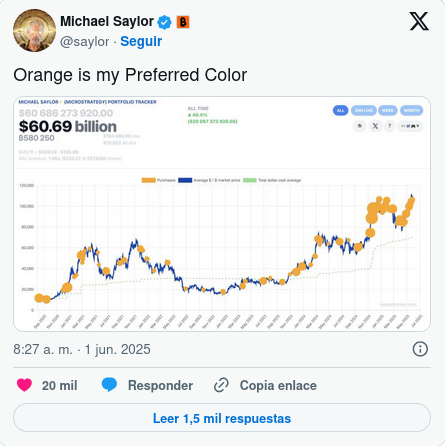Click the orange Bitcoin badge next to name
The height and width of the screenshot is (446, 445).
pos(183,22)
